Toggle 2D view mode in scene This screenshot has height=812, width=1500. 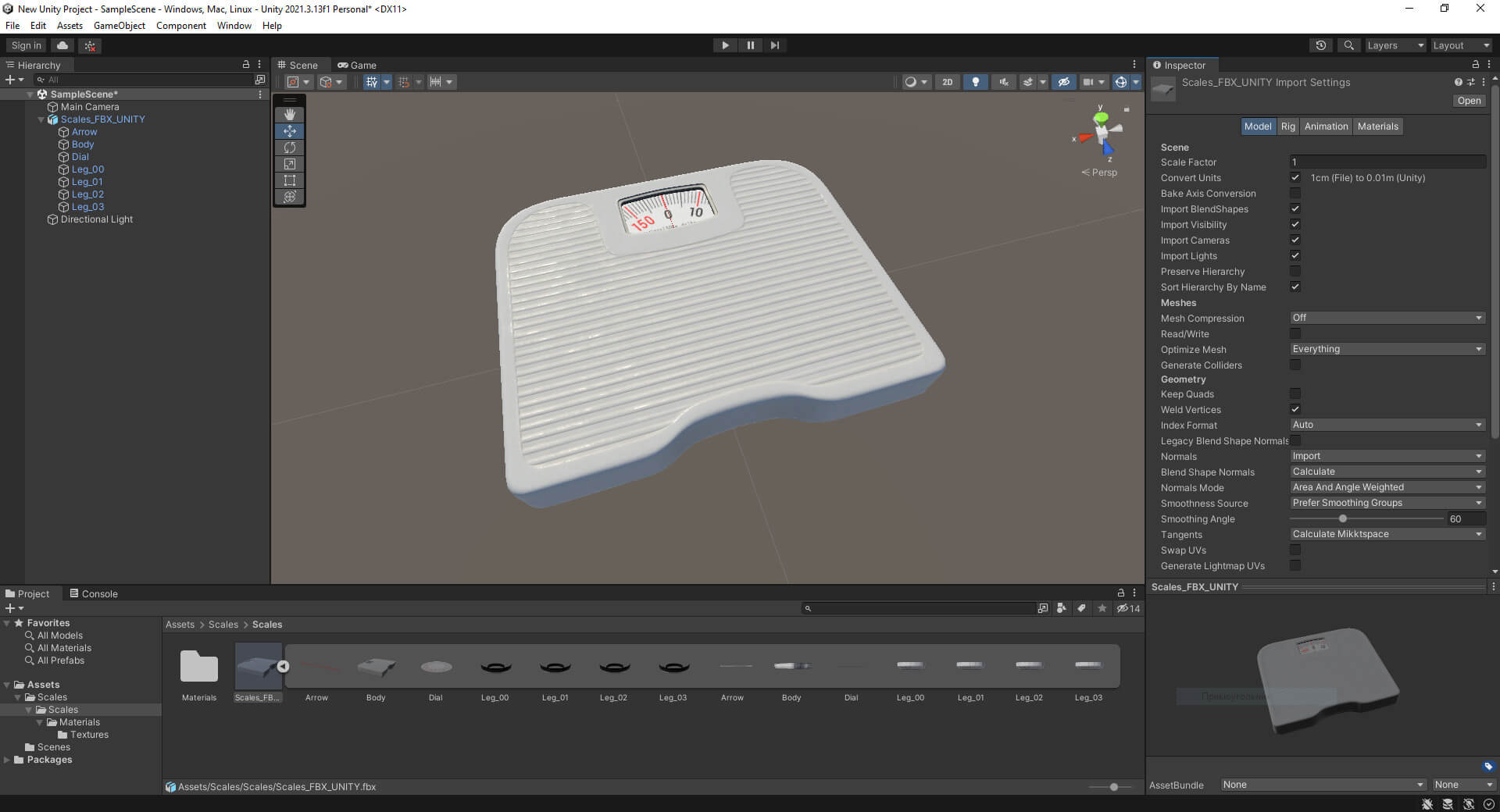(x=947, y=82)
